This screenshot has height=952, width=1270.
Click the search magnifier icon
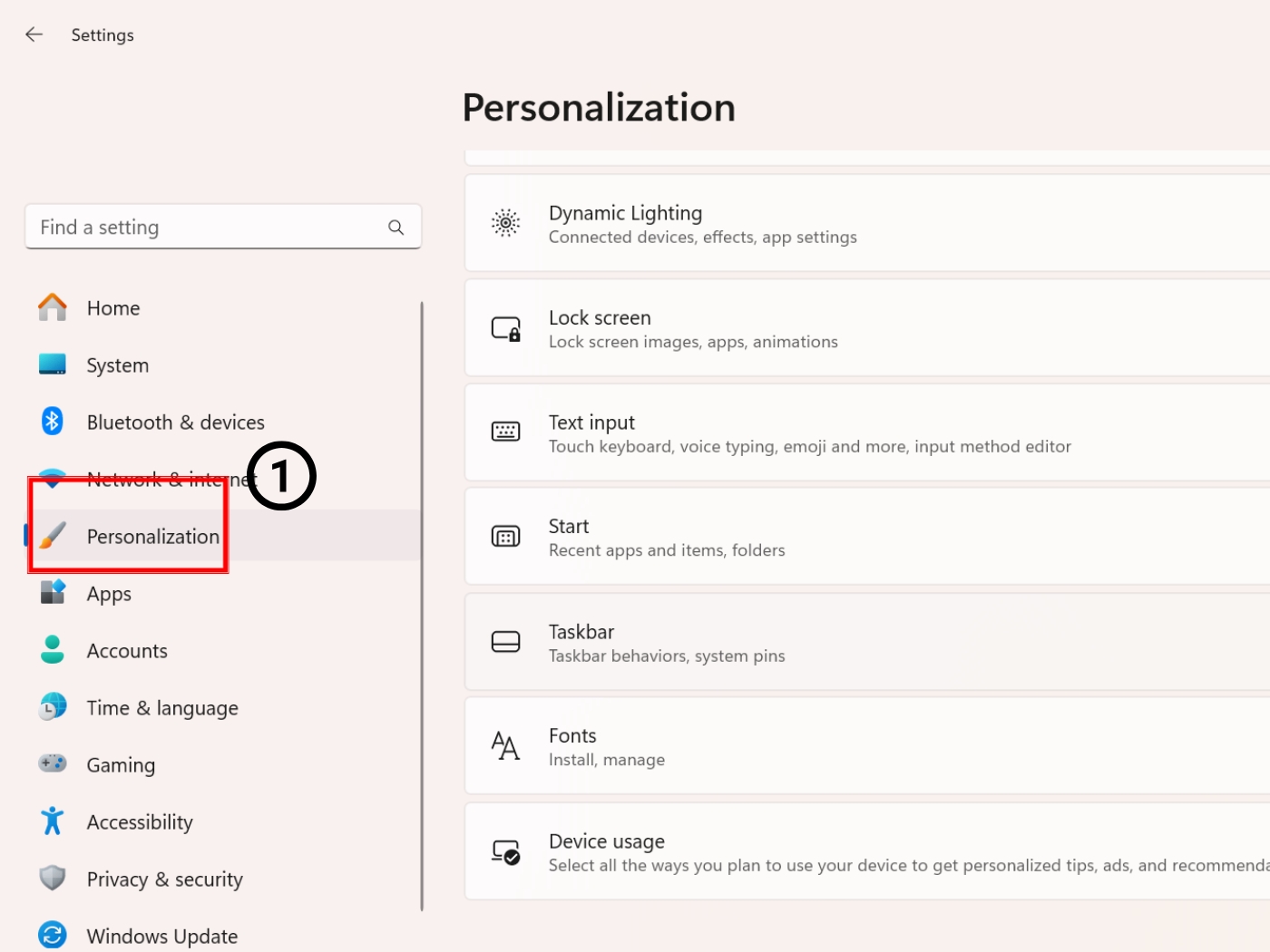pyautogui.click(x=396, y=227)
